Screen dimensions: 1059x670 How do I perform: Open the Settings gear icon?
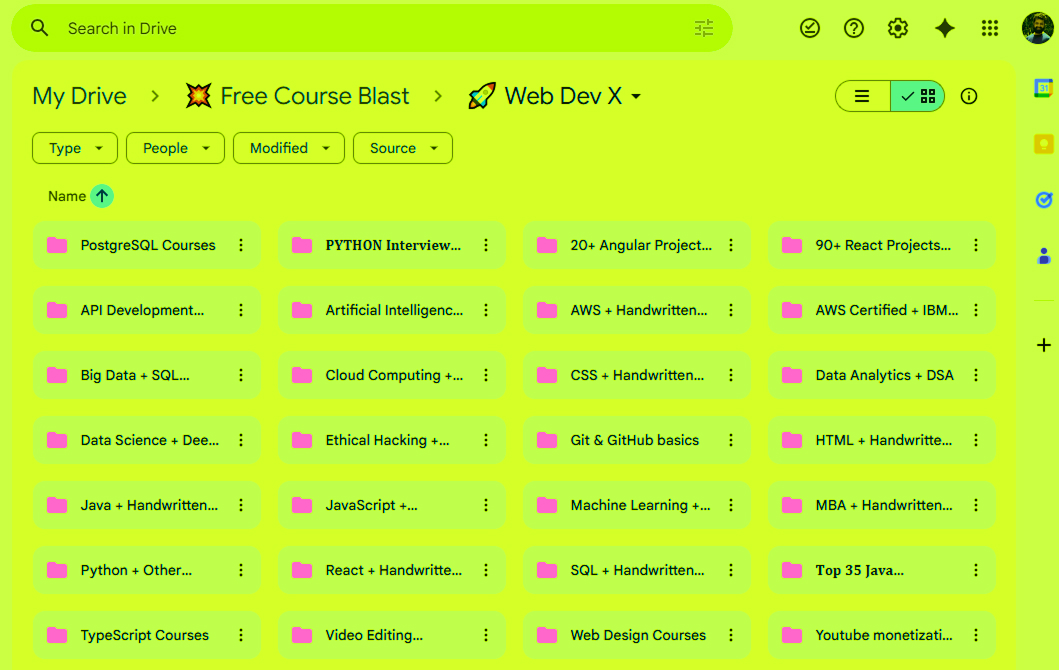tap(898, 28)
